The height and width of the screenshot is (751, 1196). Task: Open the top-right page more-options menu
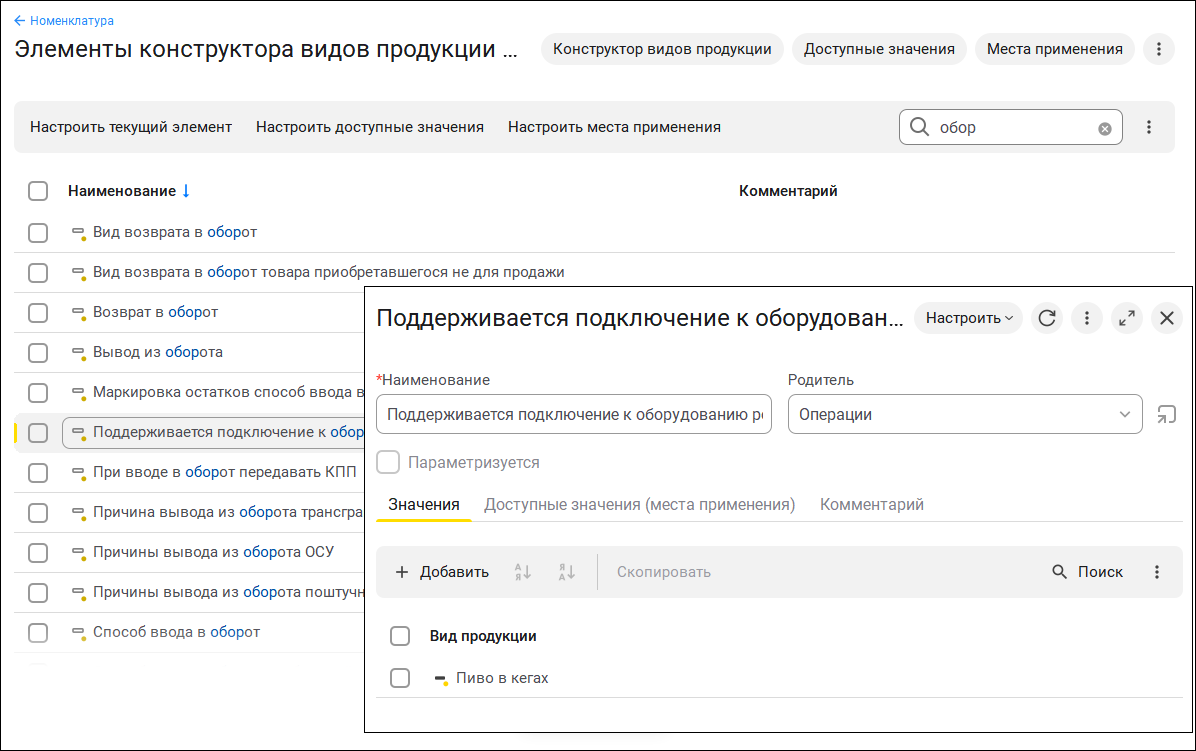(1158, 48)
